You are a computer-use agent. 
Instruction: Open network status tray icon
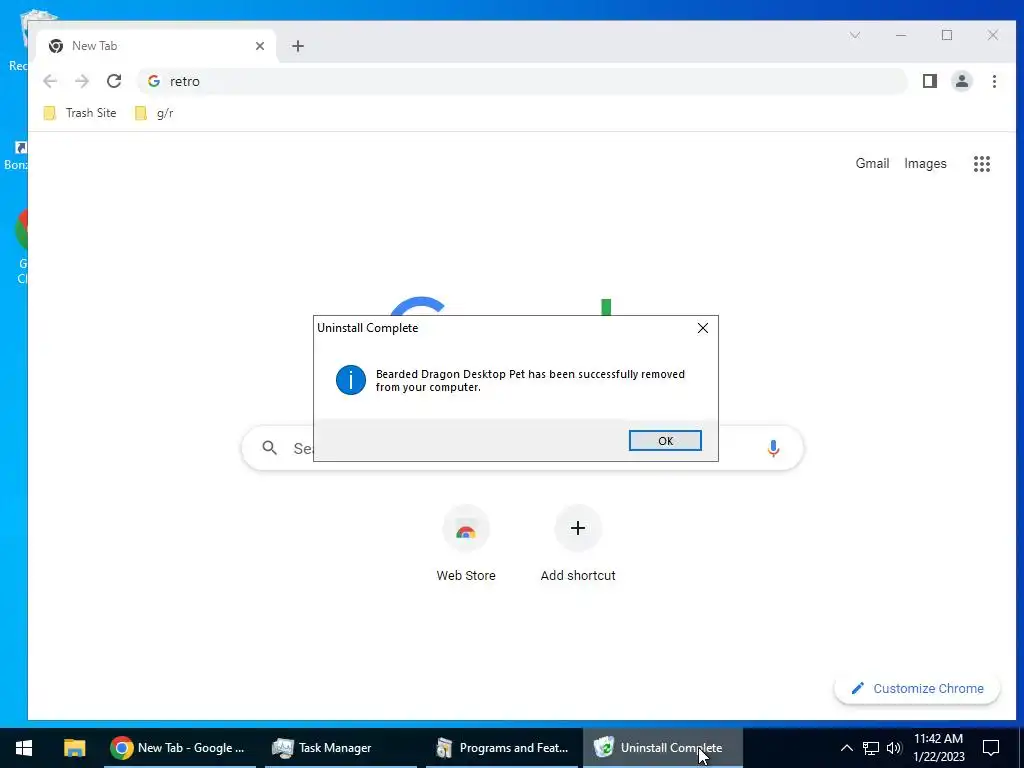[871, 748]
